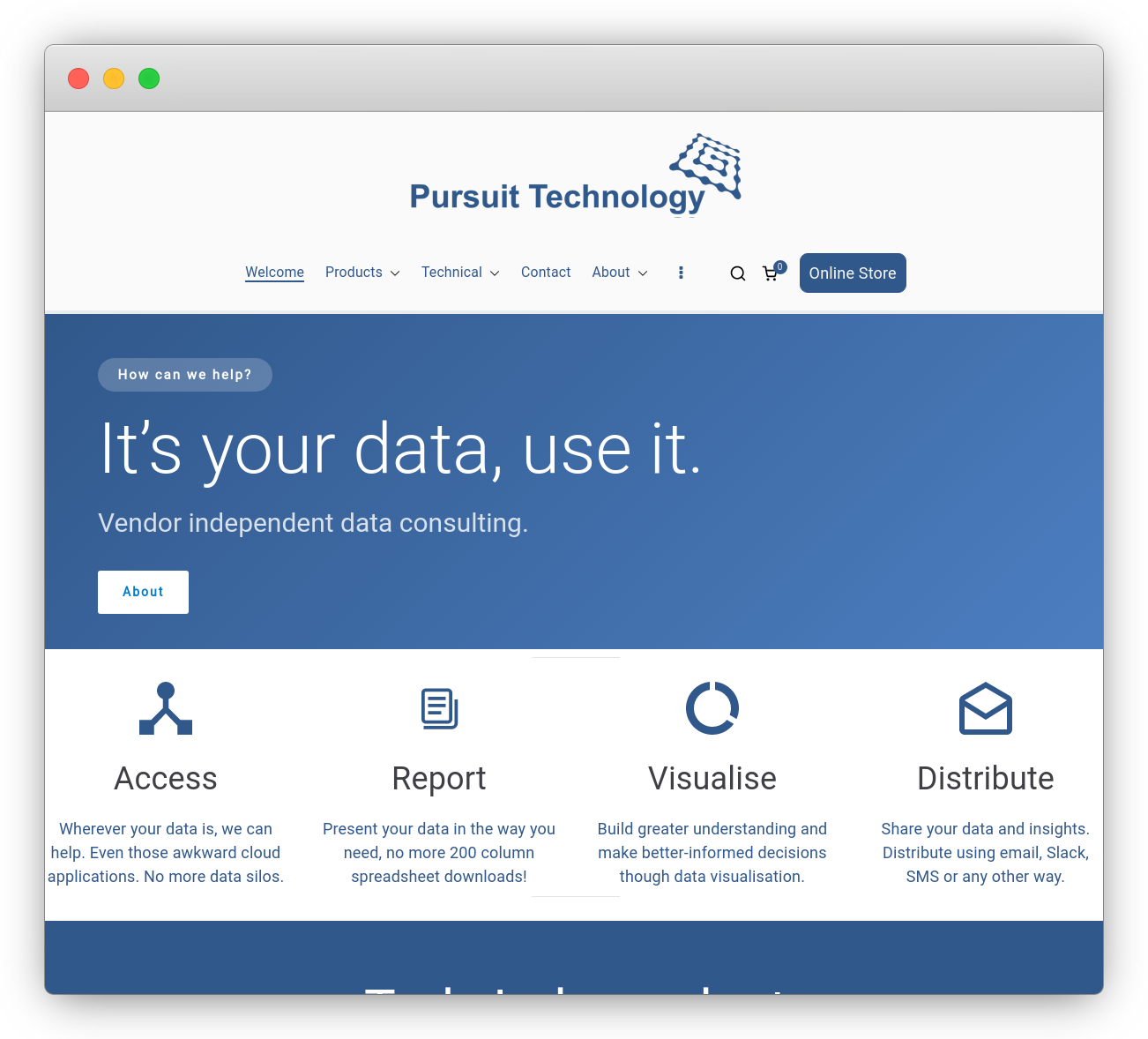This screenshot has width=1148, height=1039.
Task: Click the Distribute envelope icon
Action: point(985,708)
